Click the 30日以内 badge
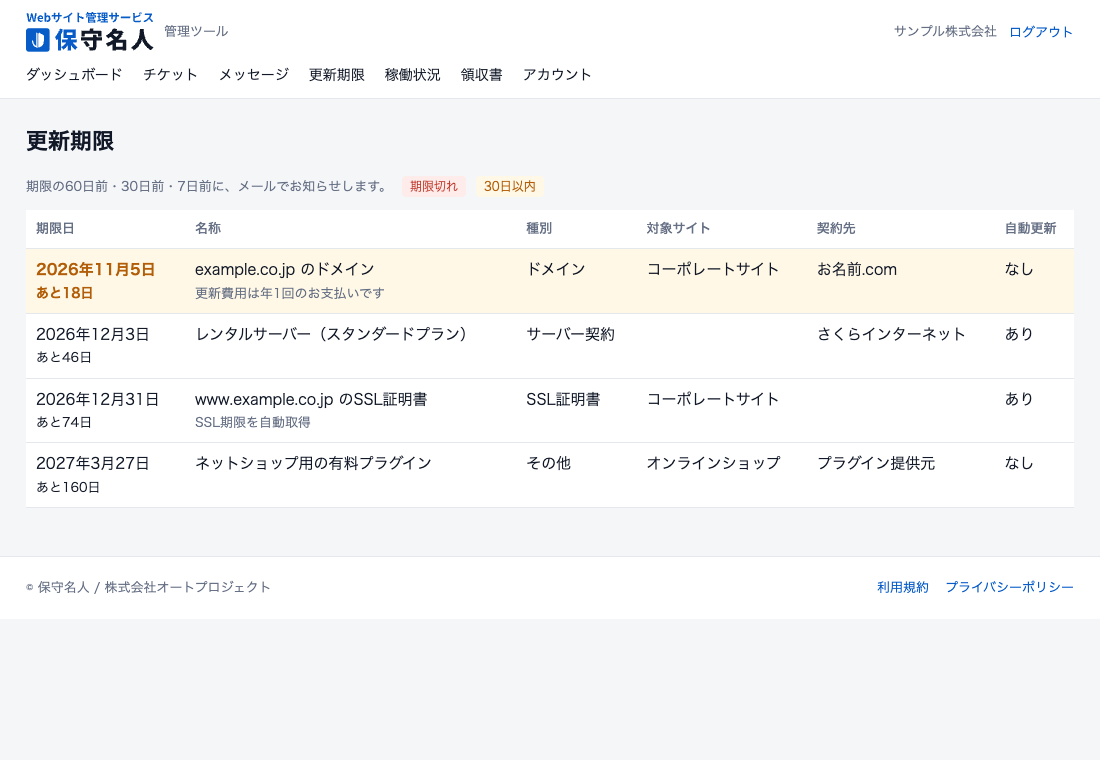This screenshot has height=760, width=1100. pyautogui.click(x=509, y=186)
